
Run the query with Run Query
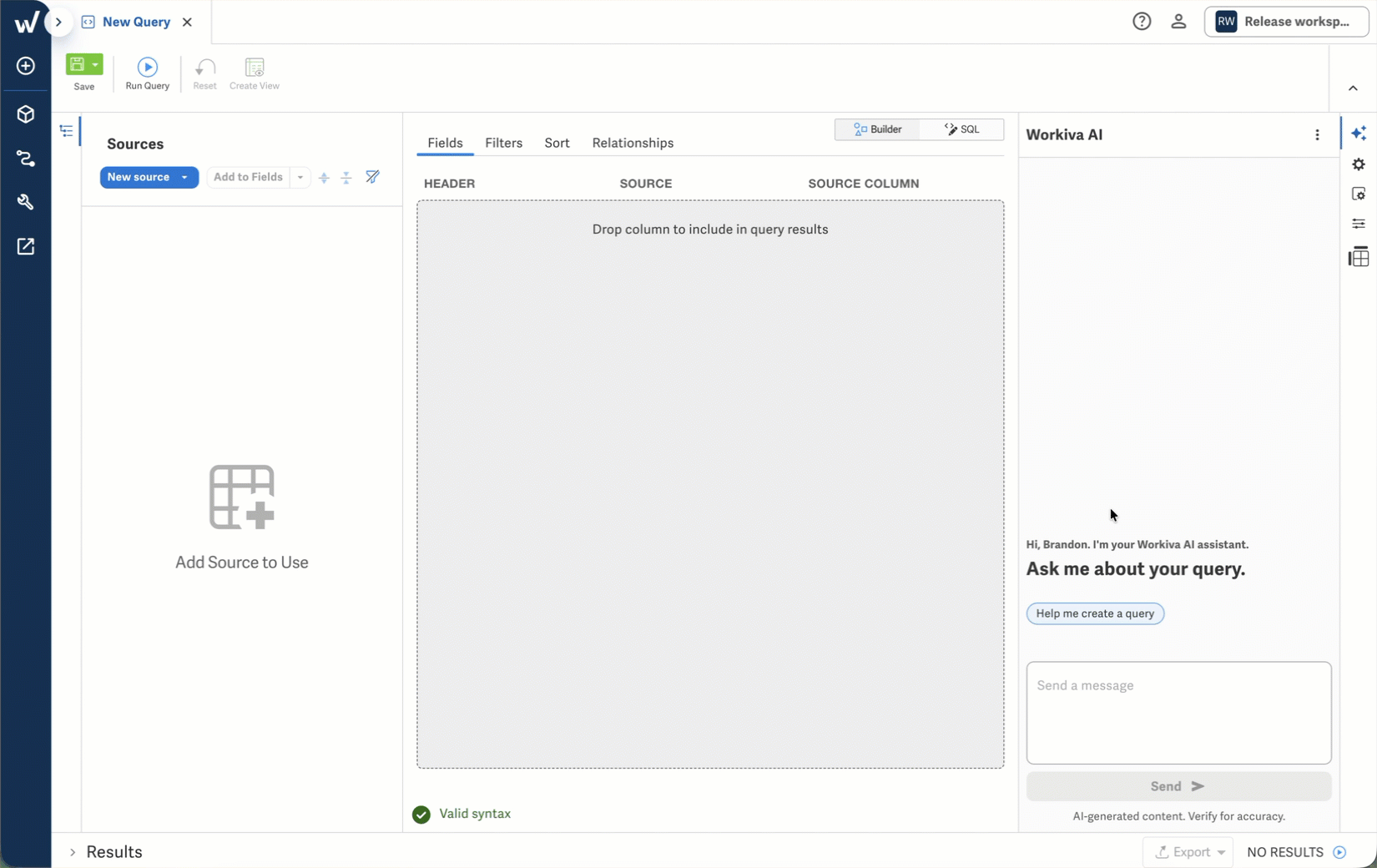(148, 73)
